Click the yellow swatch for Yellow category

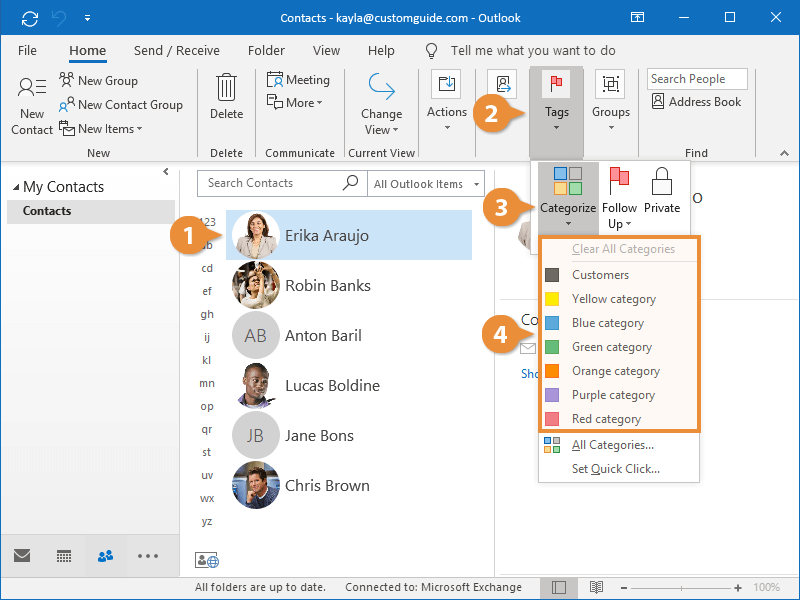tap(552, 299)
